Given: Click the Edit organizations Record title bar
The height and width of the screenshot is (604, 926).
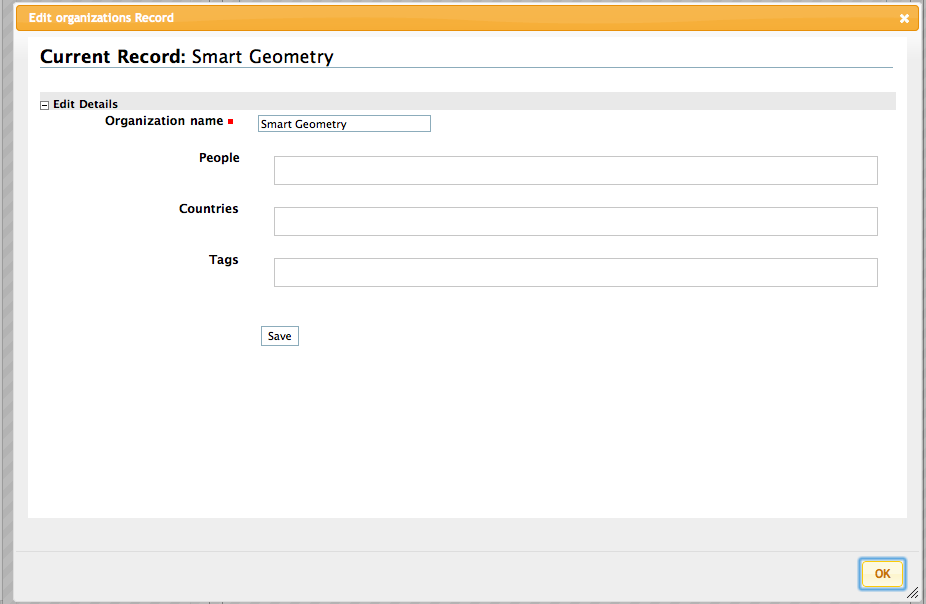Looking at the screenshot, I should coord(467,18).
